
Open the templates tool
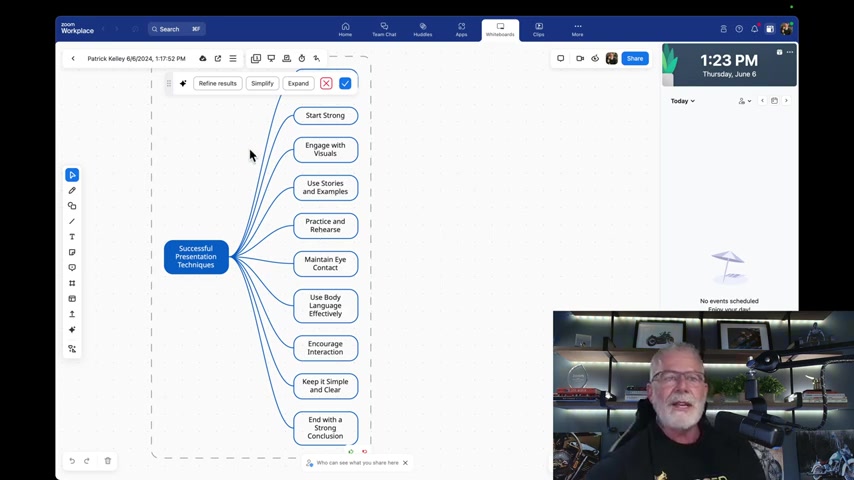point(72,299)
